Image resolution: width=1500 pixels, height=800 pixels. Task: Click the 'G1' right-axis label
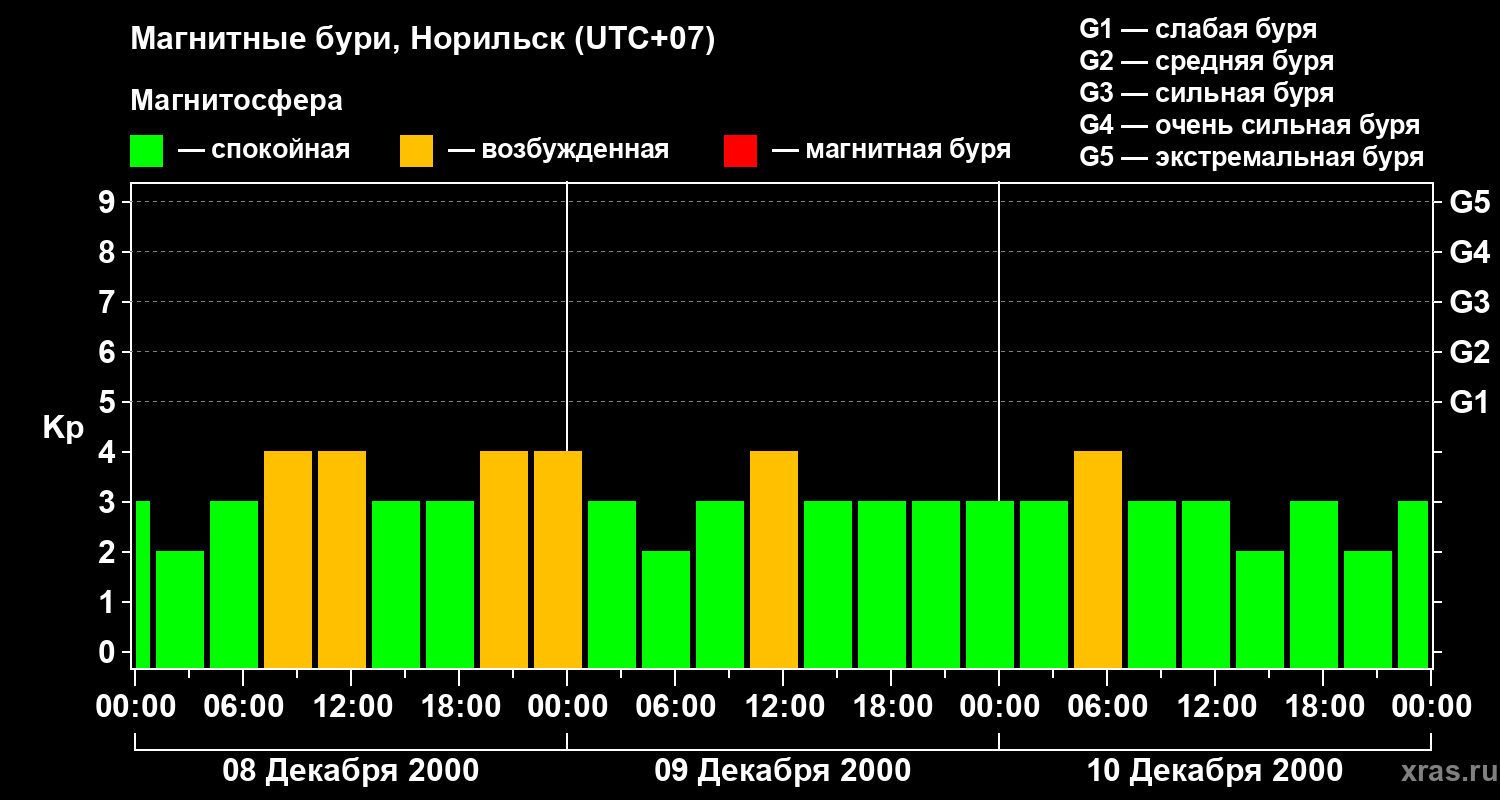[x=1470, y=403]
